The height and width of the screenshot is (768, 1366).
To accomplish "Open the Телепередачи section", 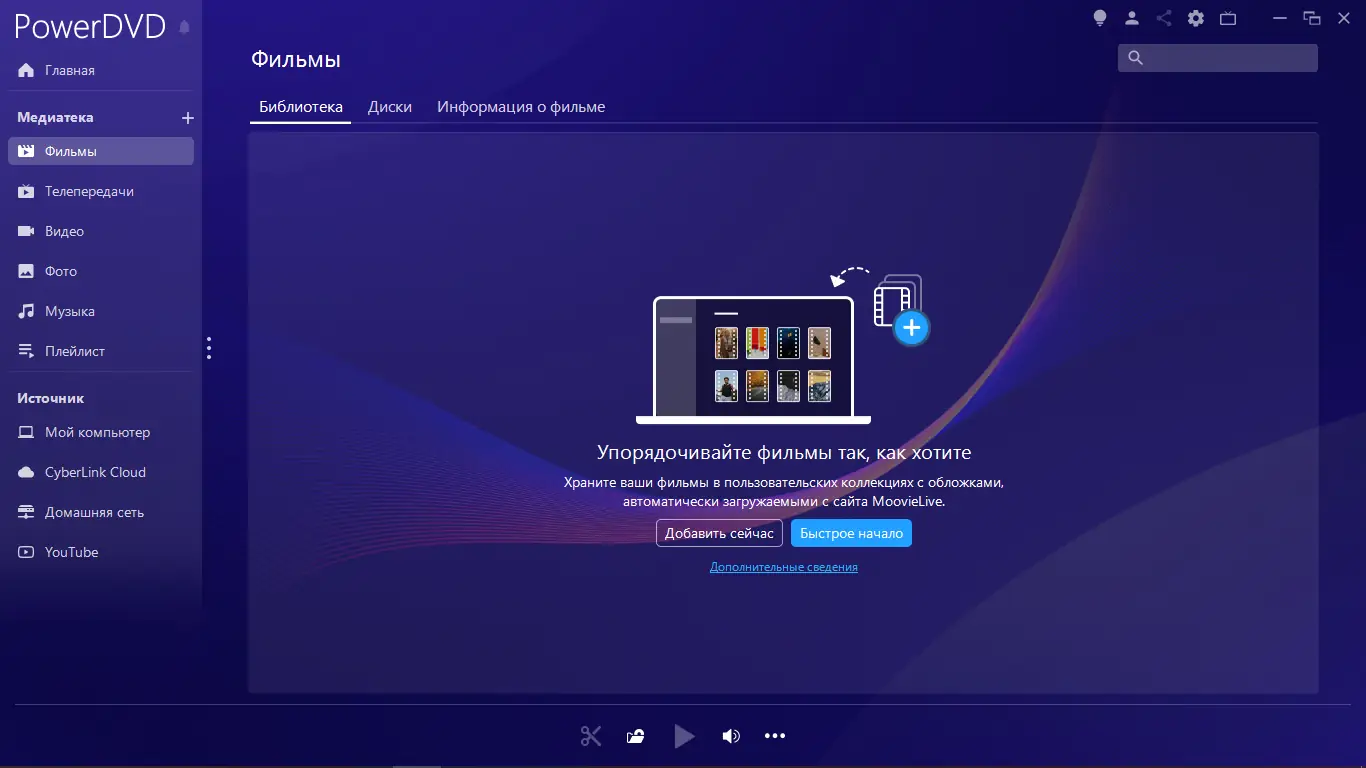I will (101, 191).
